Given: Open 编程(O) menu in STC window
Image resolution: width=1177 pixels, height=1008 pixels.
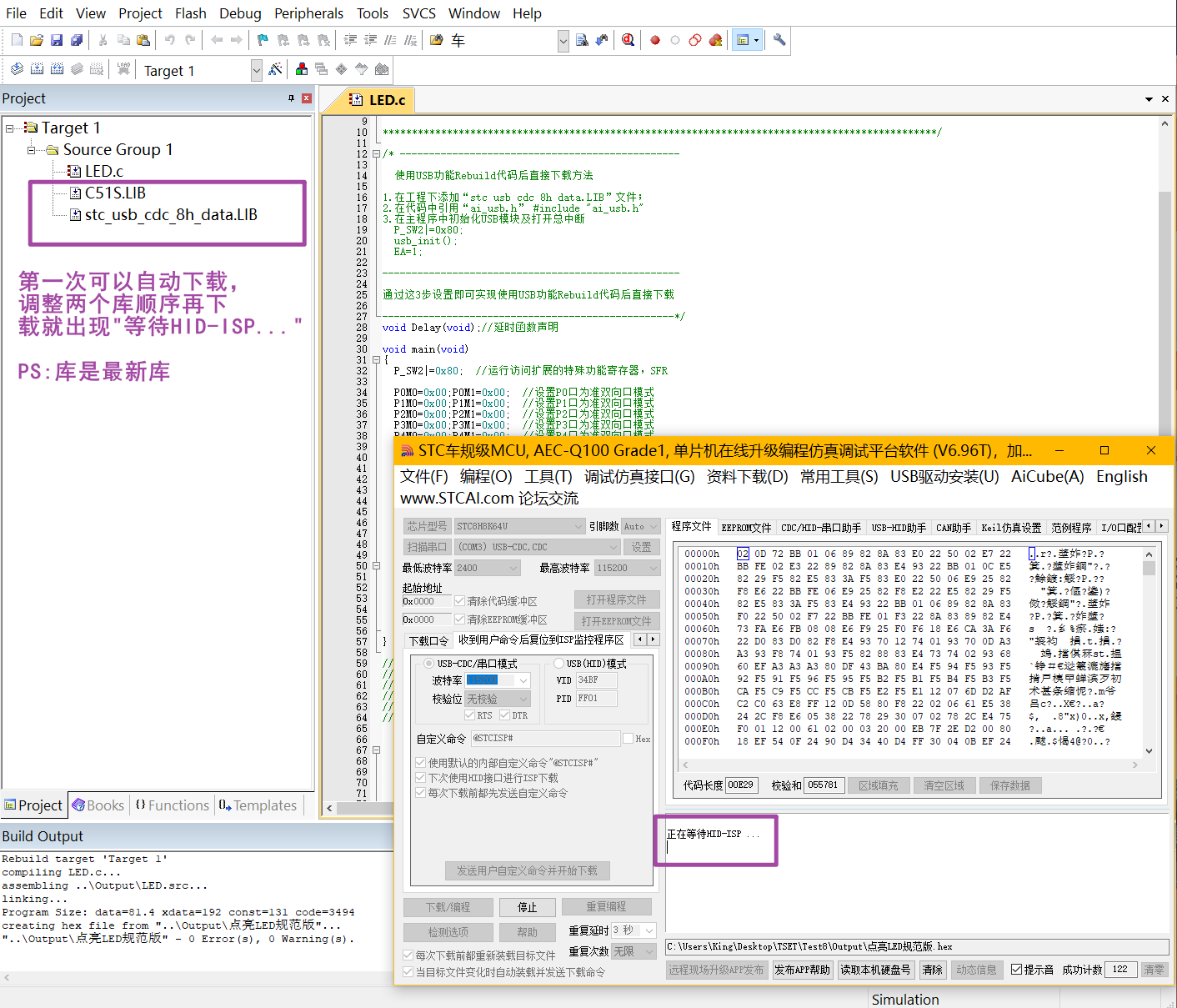Looking at the screenshot, I should click(486, 476).
